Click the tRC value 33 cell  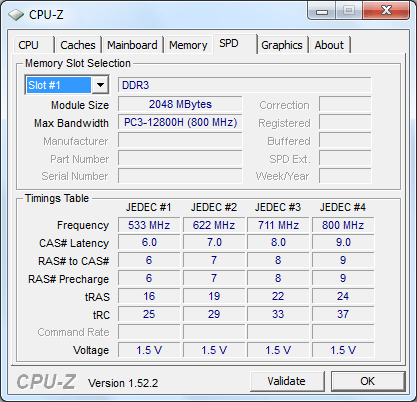(278, 314)
